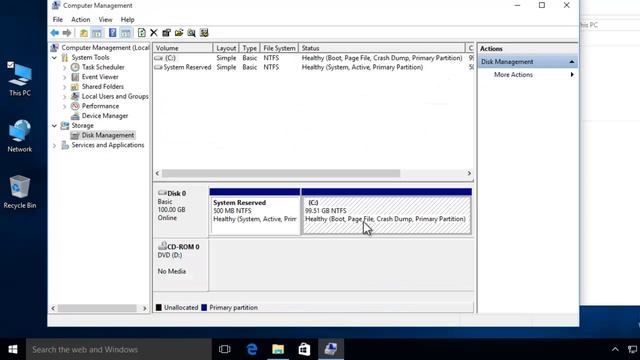This screenshot has height=360, width=640.
Task: Click the last toolbar icon with checkmark
Action: (x=204, y=33)
